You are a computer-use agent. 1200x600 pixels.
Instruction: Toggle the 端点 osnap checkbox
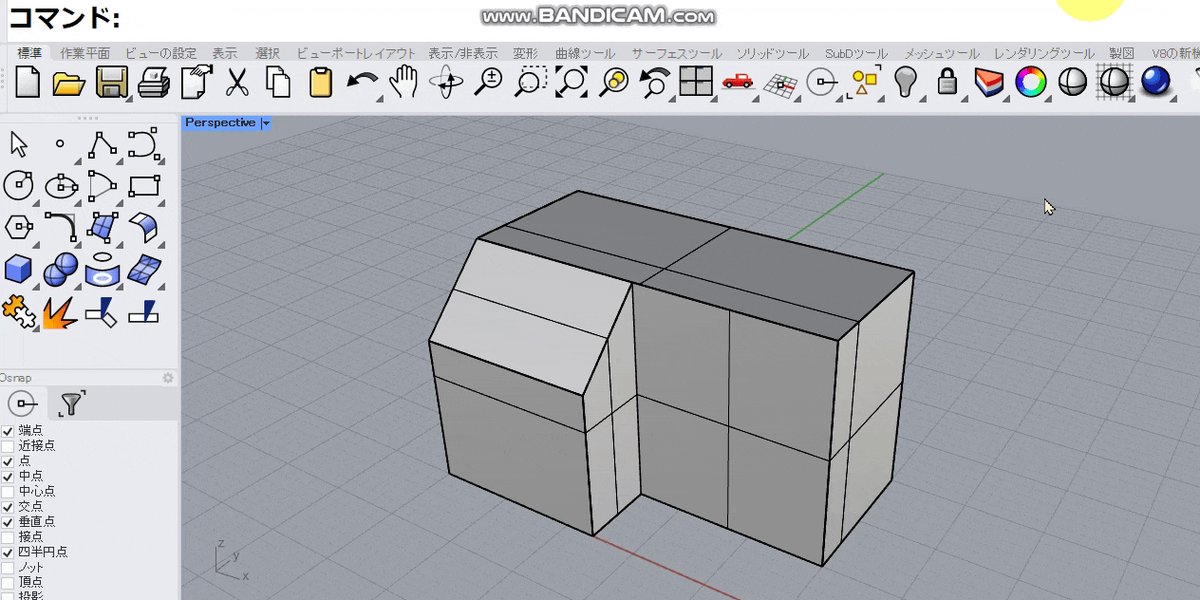coord(8,431)
